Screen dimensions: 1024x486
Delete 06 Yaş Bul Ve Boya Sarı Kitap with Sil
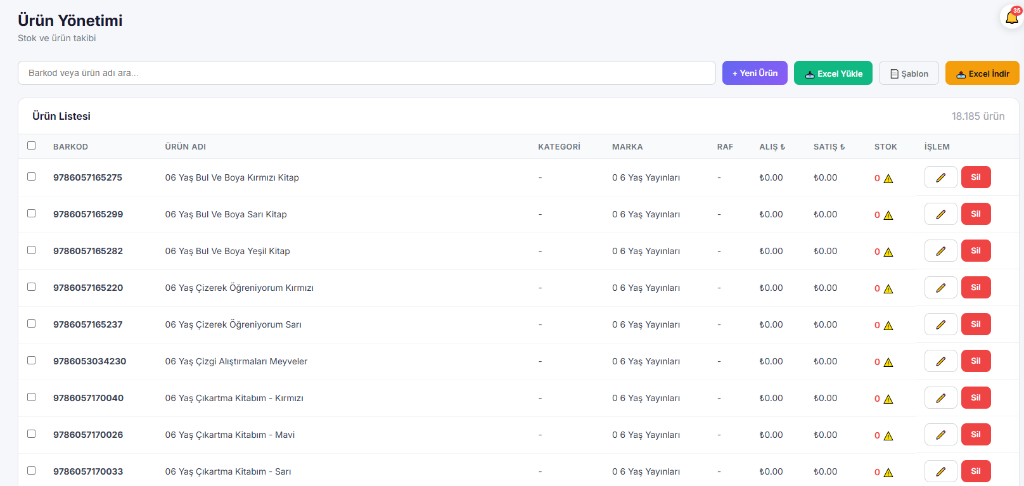click(x=976, y=214)
